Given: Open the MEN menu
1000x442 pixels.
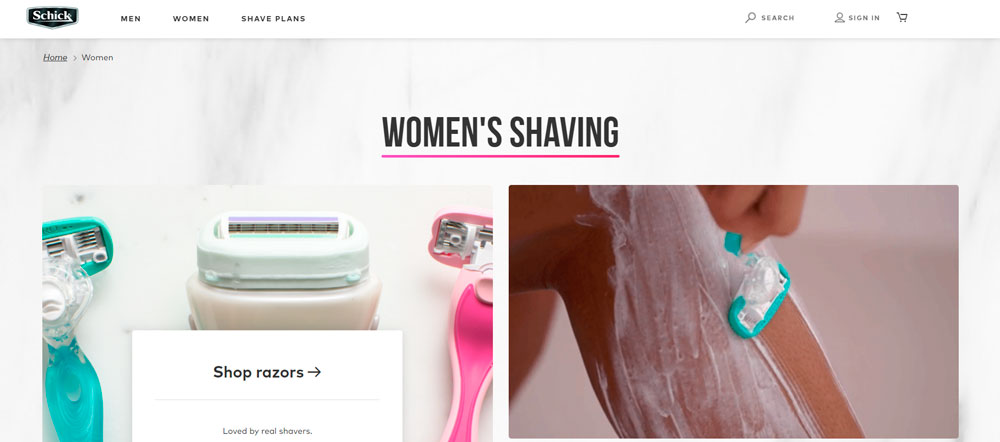Looking at the screenshot, I should coord(131,18).
